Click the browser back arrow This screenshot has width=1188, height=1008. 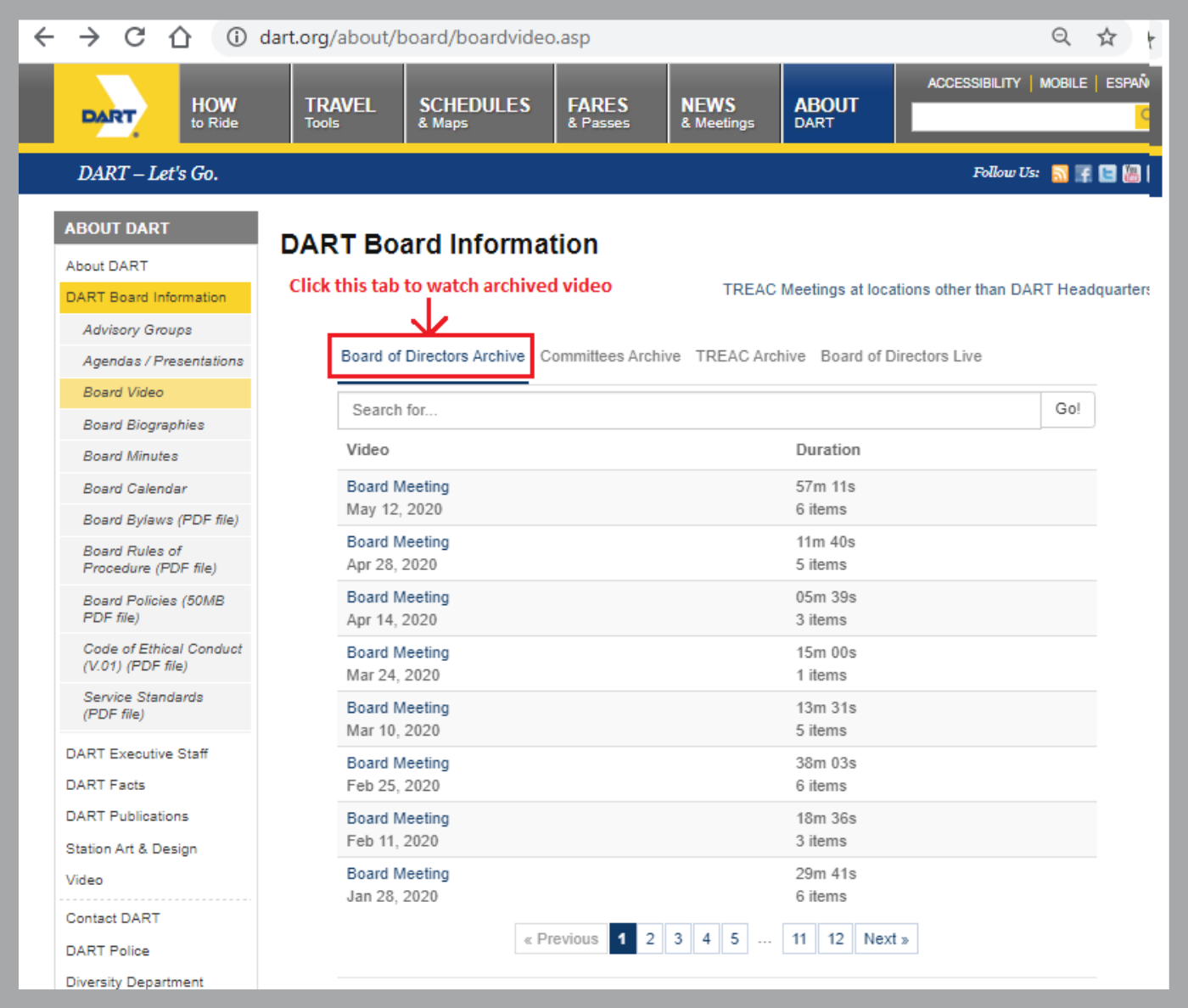pyautogui.click(x=44, y=37)
